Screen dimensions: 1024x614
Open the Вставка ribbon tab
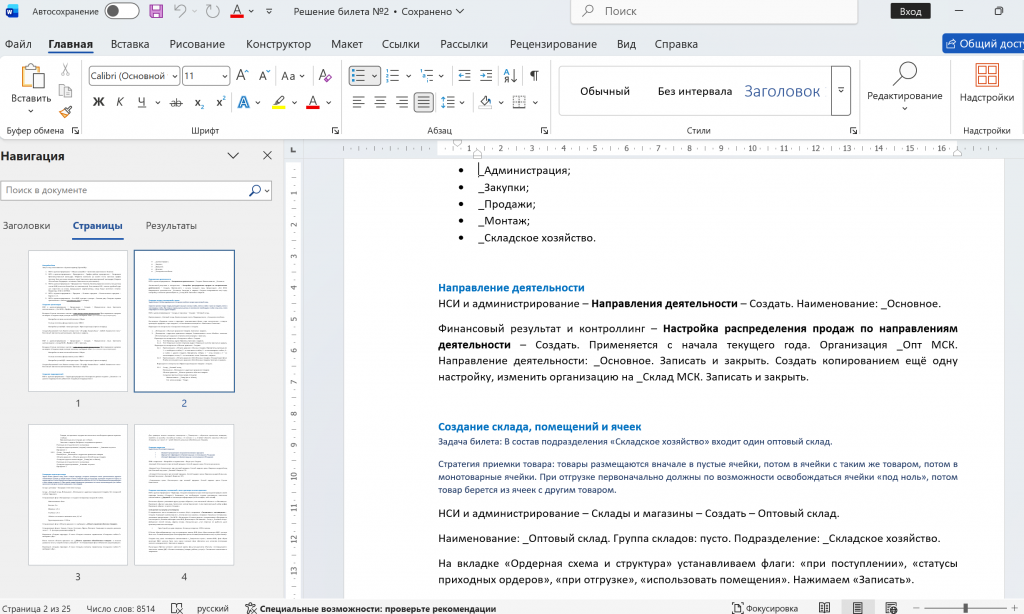130,44
